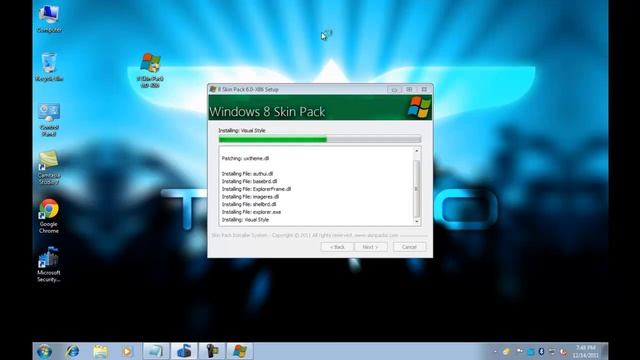Cancel the Skin Pack installation

coord(409,247)
